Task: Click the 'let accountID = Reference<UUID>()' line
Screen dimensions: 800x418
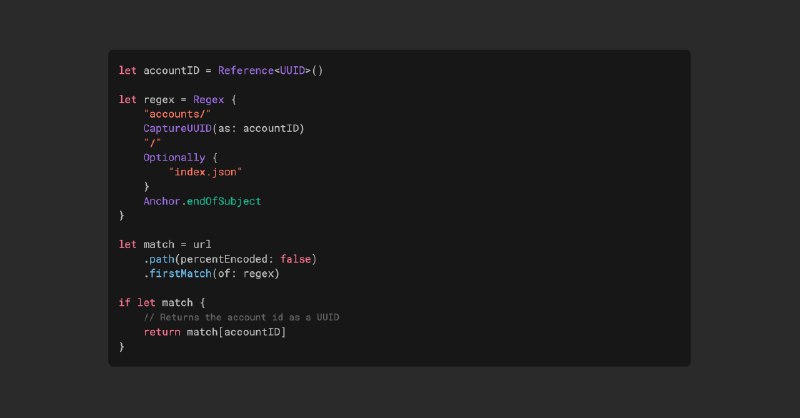Action: click(x=221, y=70)
